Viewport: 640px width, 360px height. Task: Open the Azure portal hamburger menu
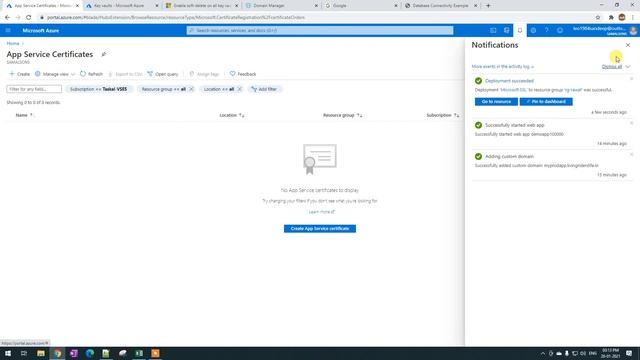click(8, 30)
